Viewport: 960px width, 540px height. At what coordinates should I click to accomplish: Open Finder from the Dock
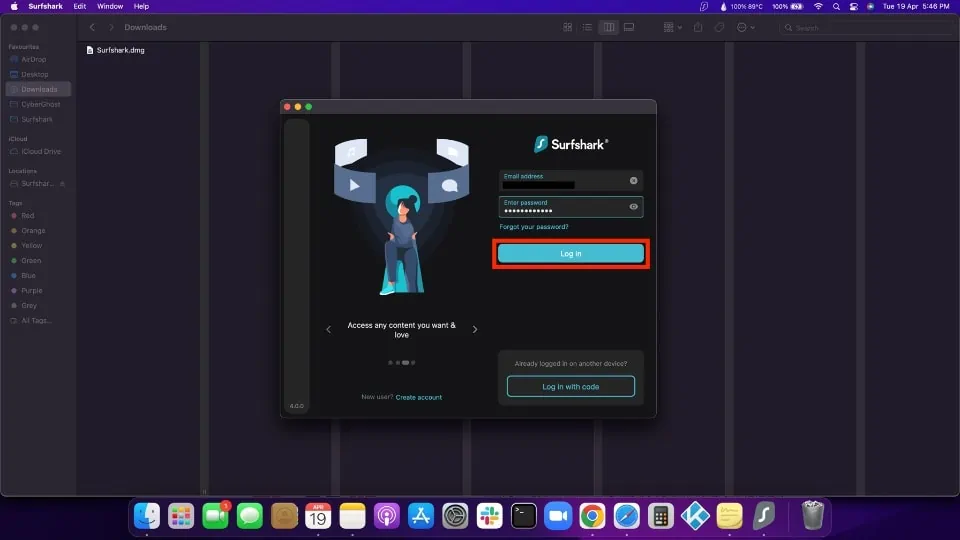coord(147,516)
